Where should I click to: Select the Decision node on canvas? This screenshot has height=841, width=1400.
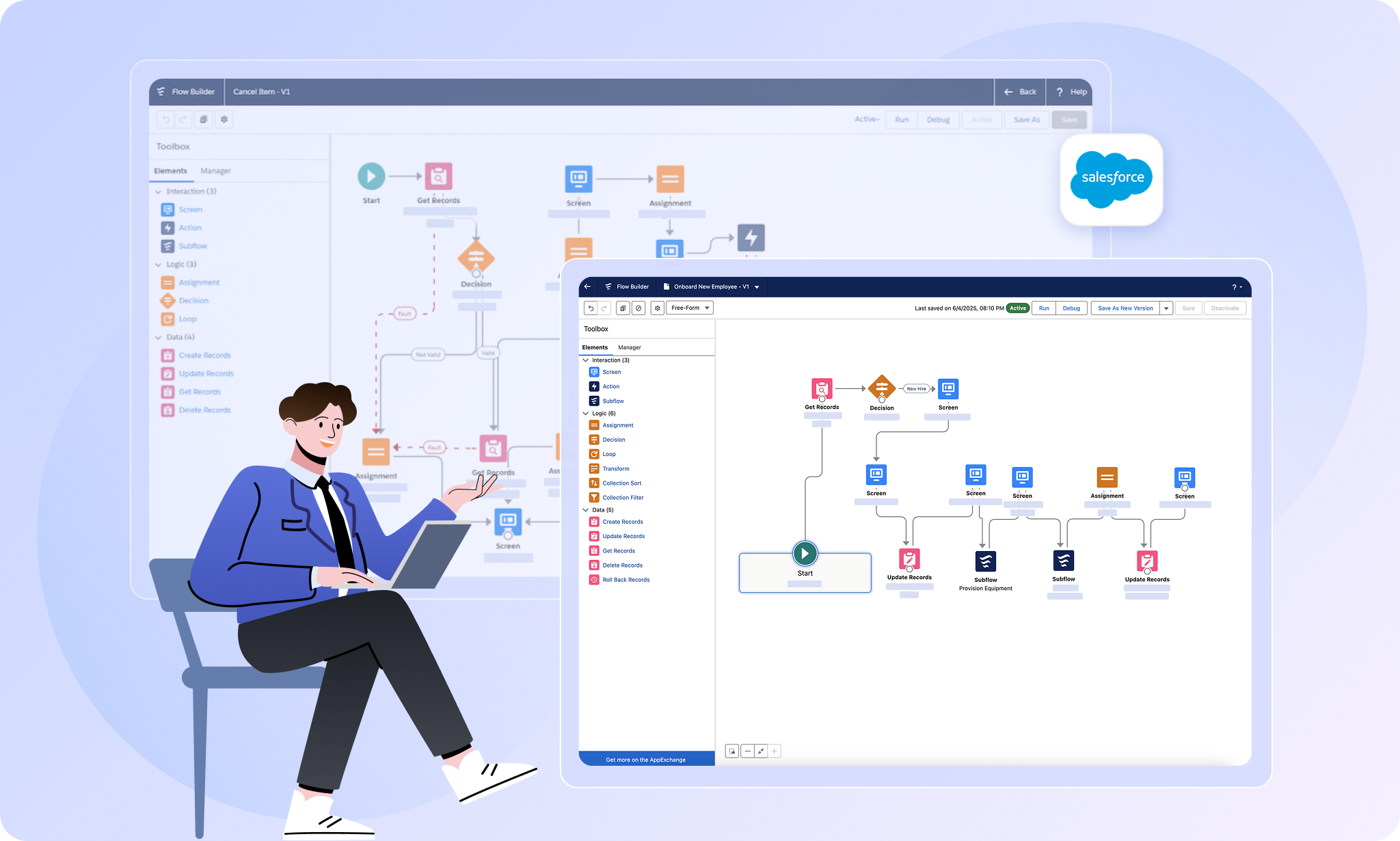(x=881, y=388)
